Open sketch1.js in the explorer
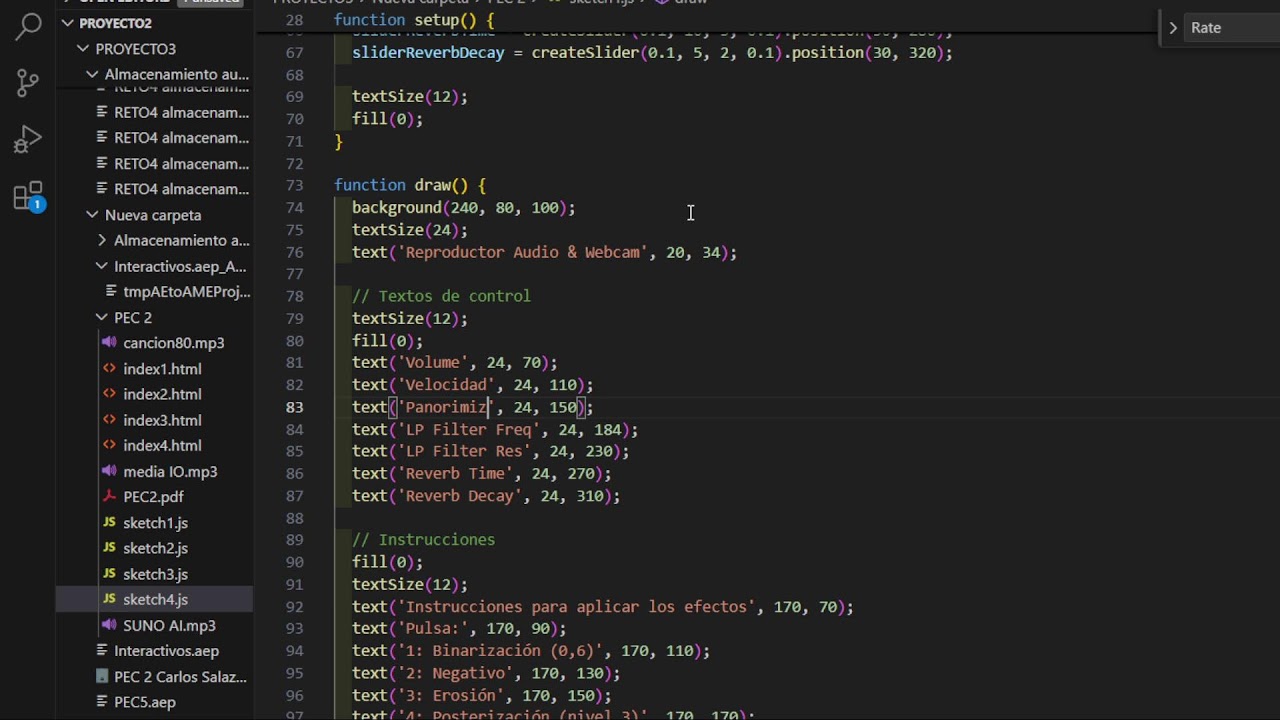This screenshot has height=720, width=1280. pos(155,523)
